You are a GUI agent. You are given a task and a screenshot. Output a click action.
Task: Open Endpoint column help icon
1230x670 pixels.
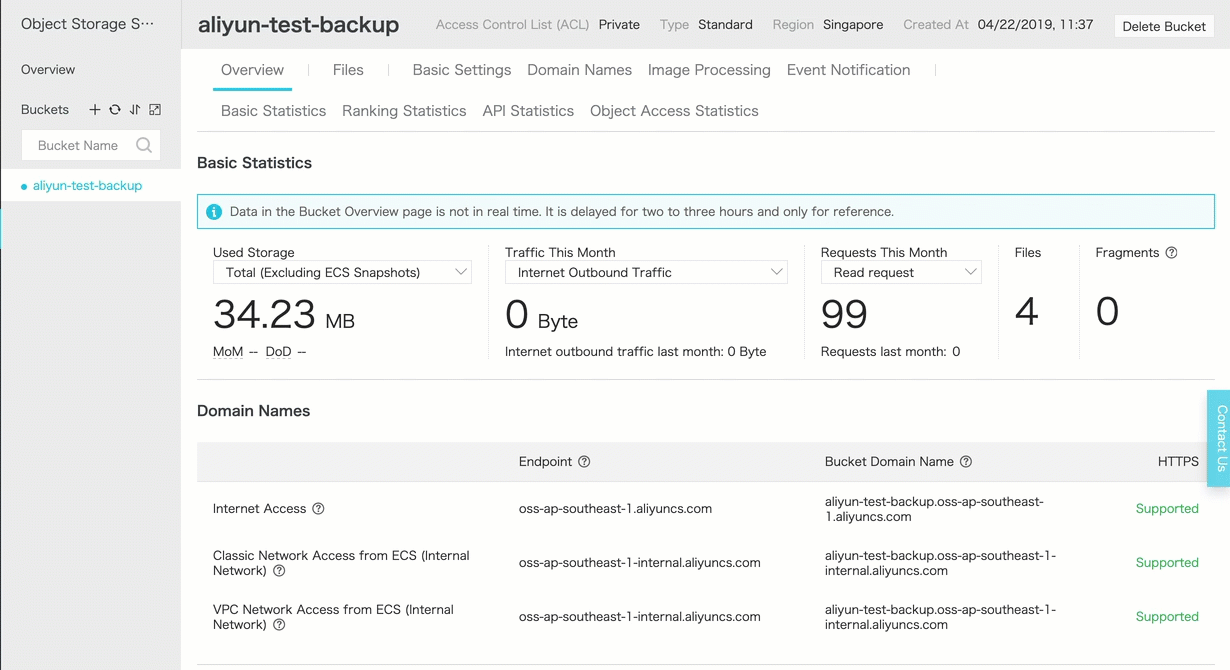(x=584, y=462)
